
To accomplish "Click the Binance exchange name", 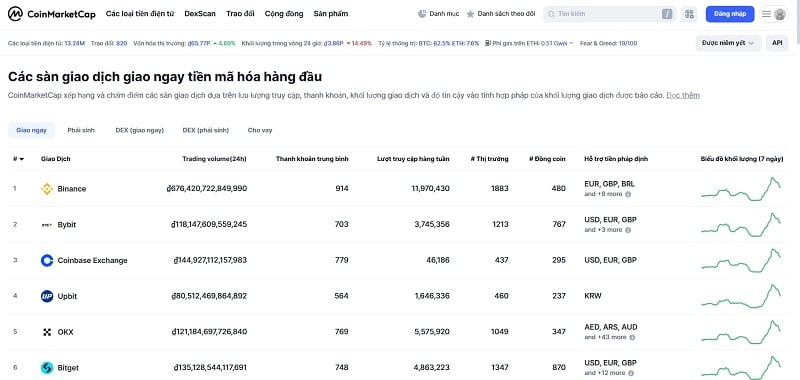I will [72, 189].
